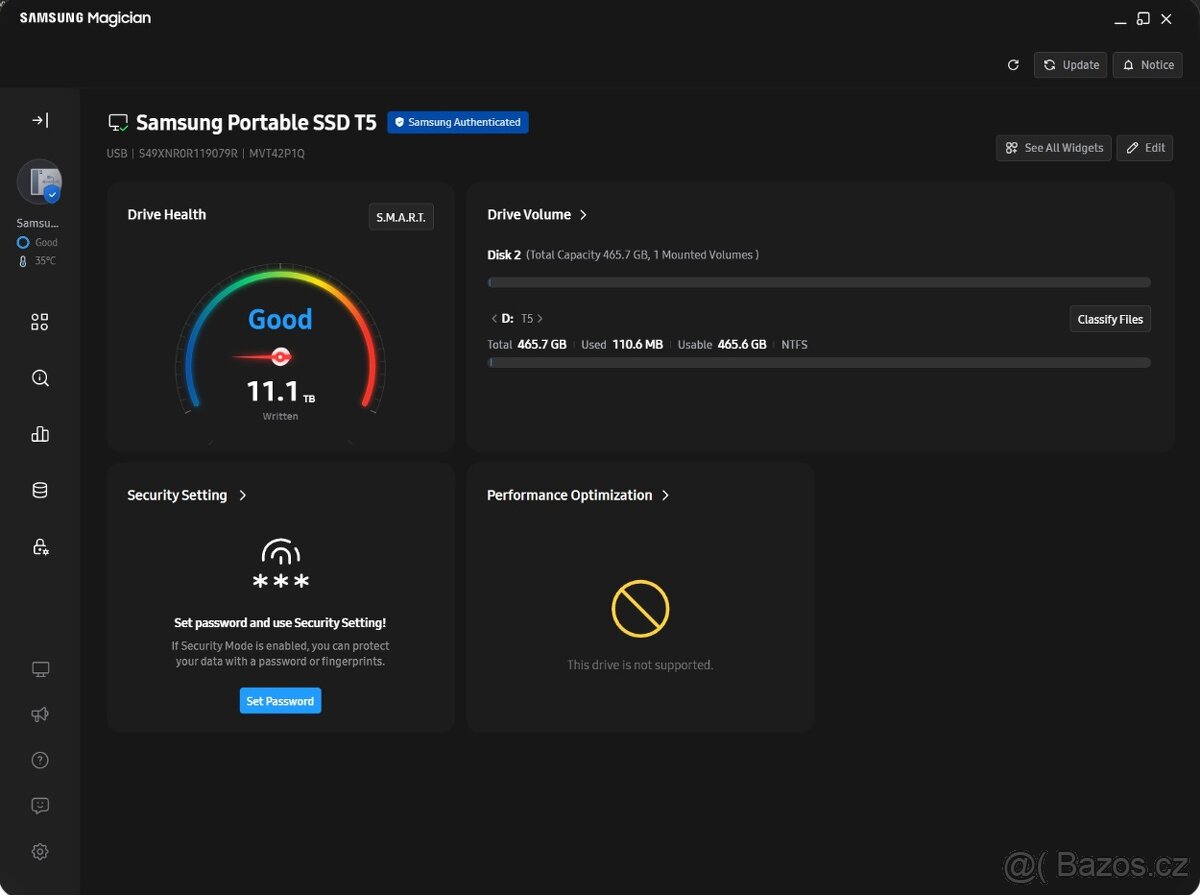Open the feedback chat bubble icon
Image resolution: width=1200 pixels, height=895 pixels.
point(40,805)
